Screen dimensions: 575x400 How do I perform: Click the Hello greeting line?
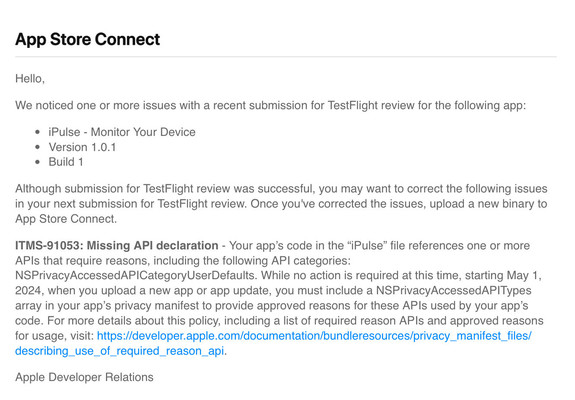(x=30, y=78)
